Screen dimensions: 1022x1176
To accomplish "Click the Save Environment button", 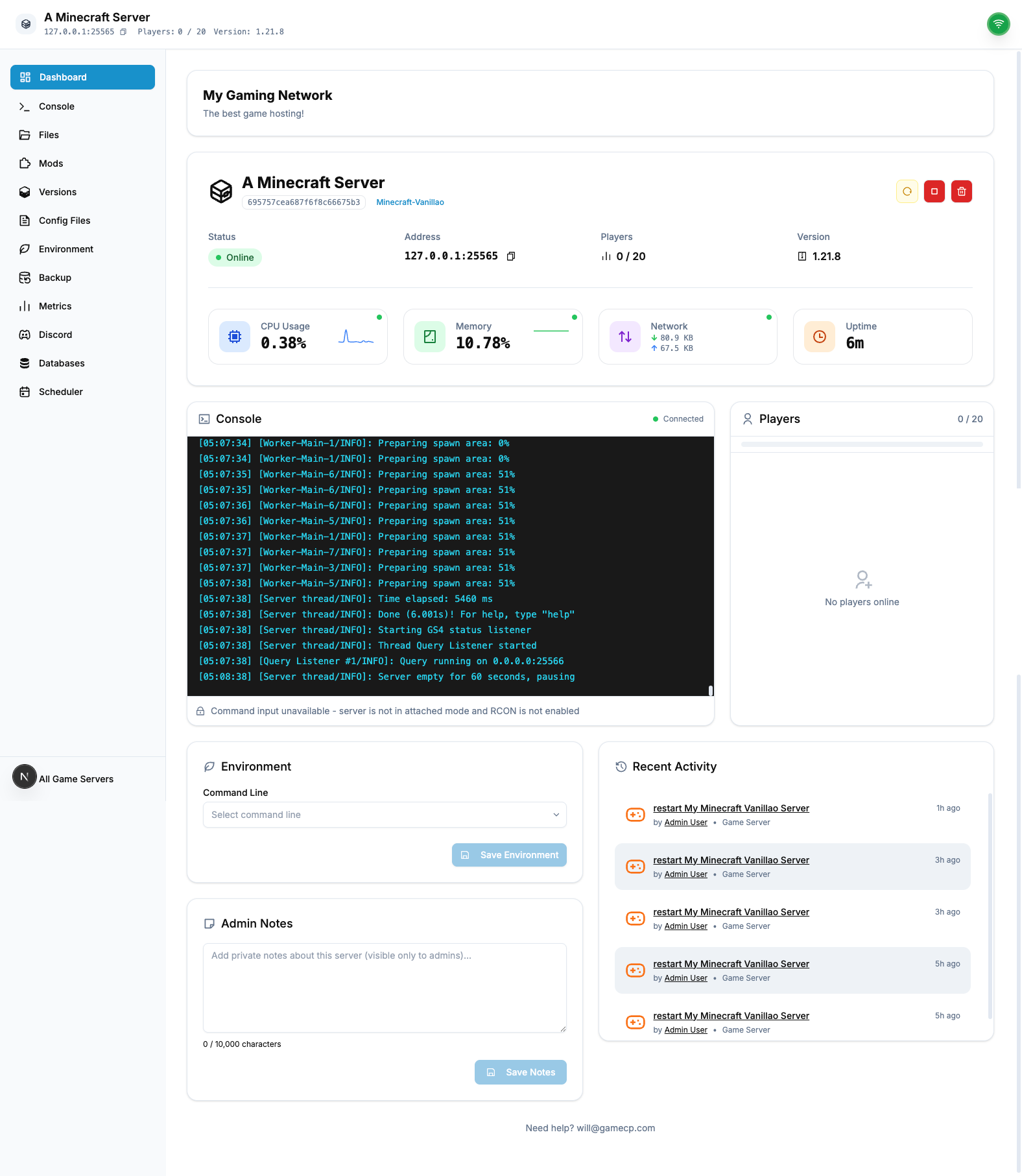I will [509, 855].
